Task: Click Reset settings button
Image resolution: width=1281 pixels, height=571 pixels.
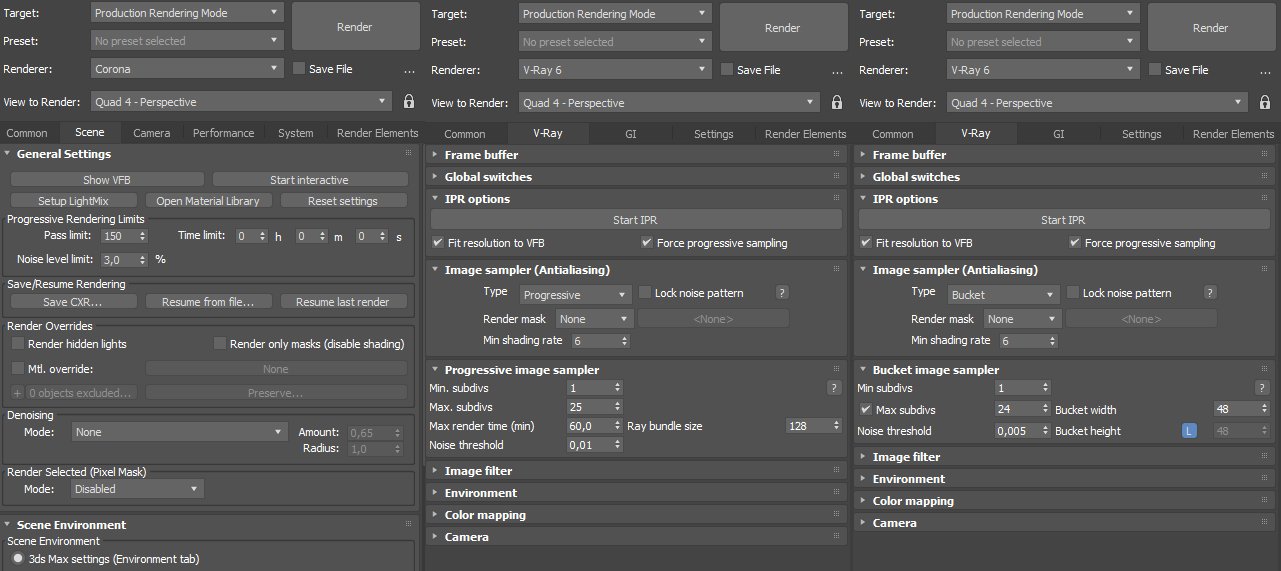Action: click(343, 201)
